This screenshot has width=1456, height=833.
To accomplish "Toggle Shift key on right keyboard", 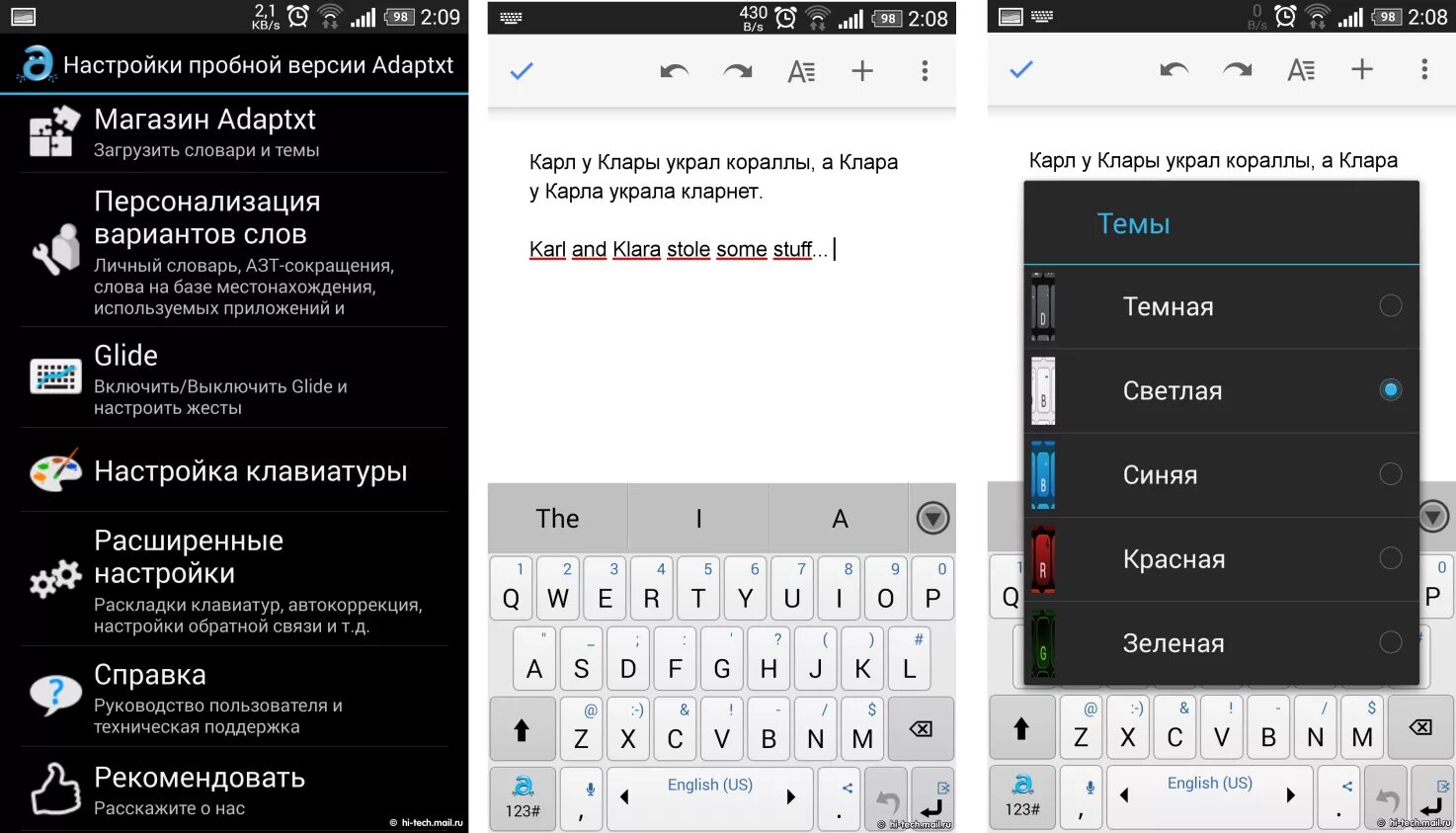I will tap(1021, 728).
